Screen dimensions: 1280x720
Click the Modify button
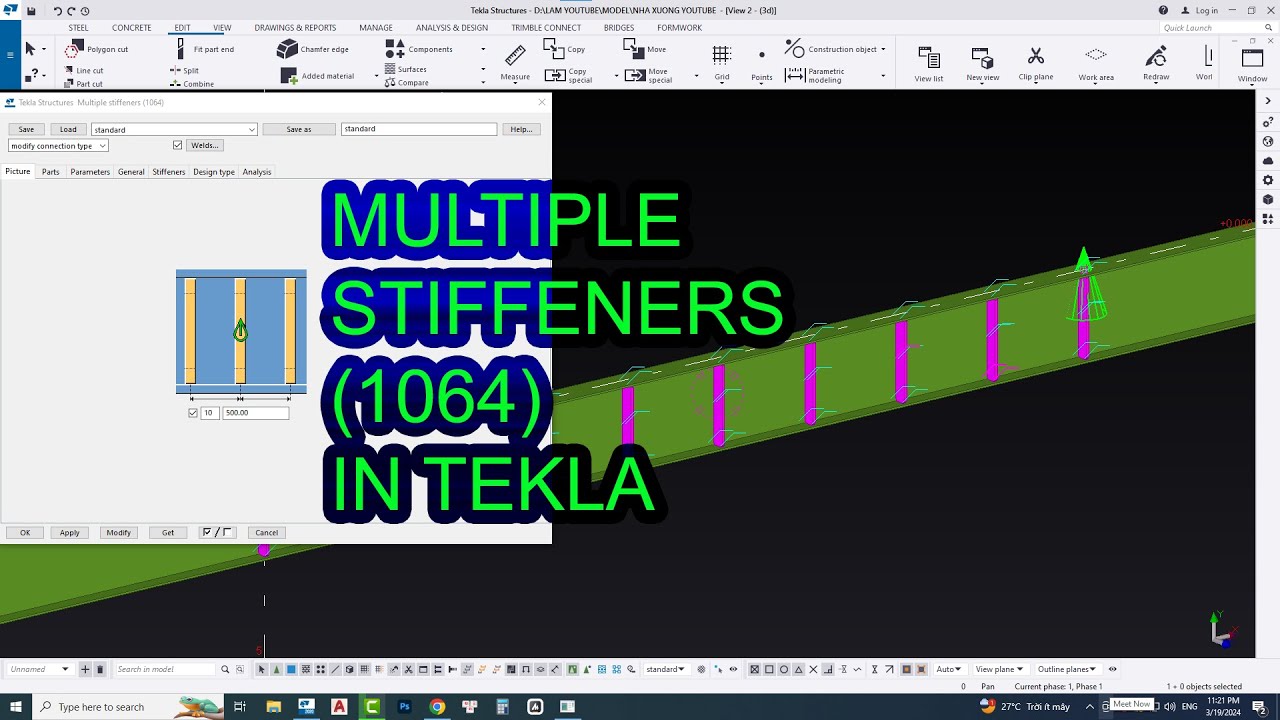click(x=118, y=532)
